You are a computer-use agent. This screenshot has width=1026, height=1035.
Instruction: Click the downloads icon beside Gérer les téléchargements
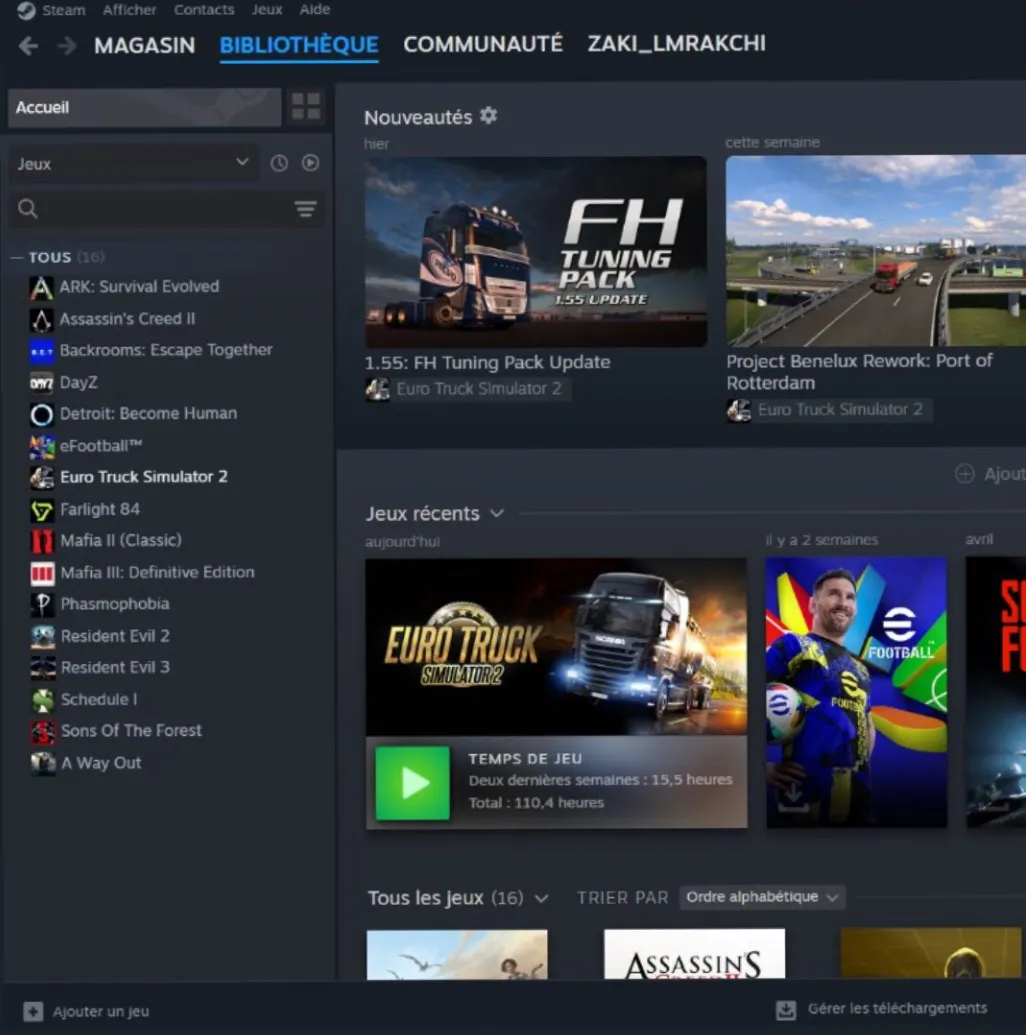(786, 1009)
